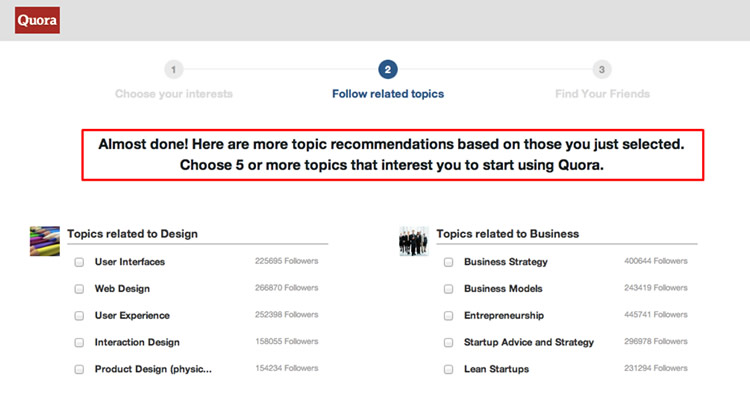Tick the User Experience checkbox

coord(79,316)
